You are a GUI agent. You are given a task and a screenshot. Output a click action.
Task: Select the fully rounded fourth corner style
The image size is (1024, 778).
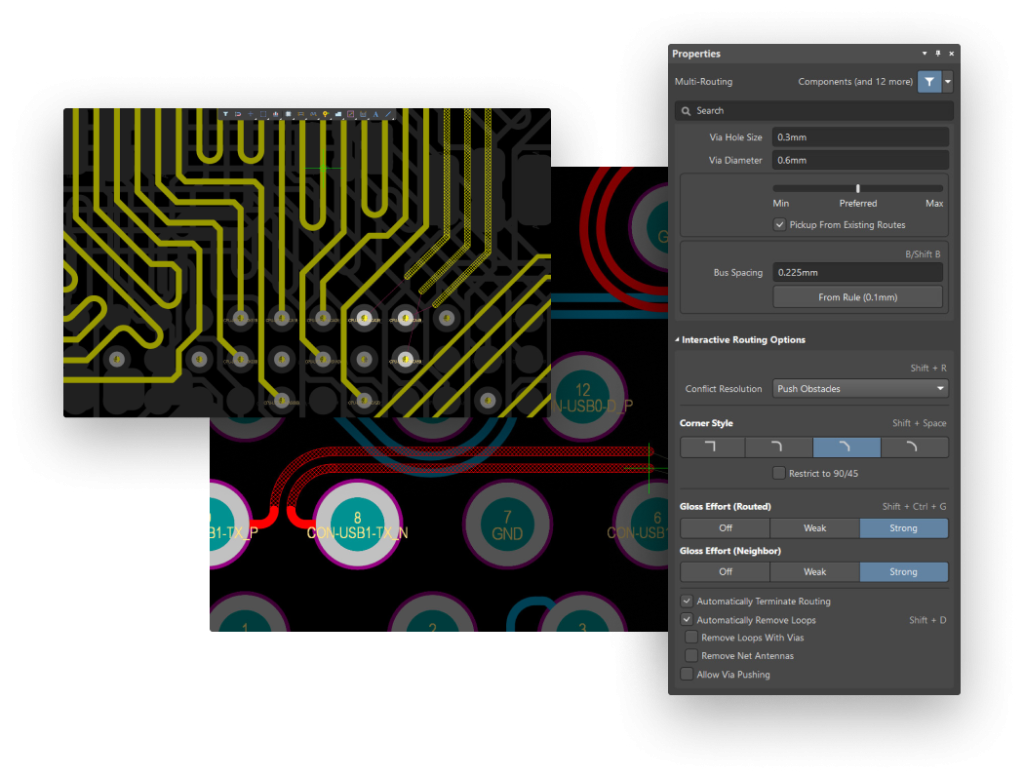click(x=914, y=447)
